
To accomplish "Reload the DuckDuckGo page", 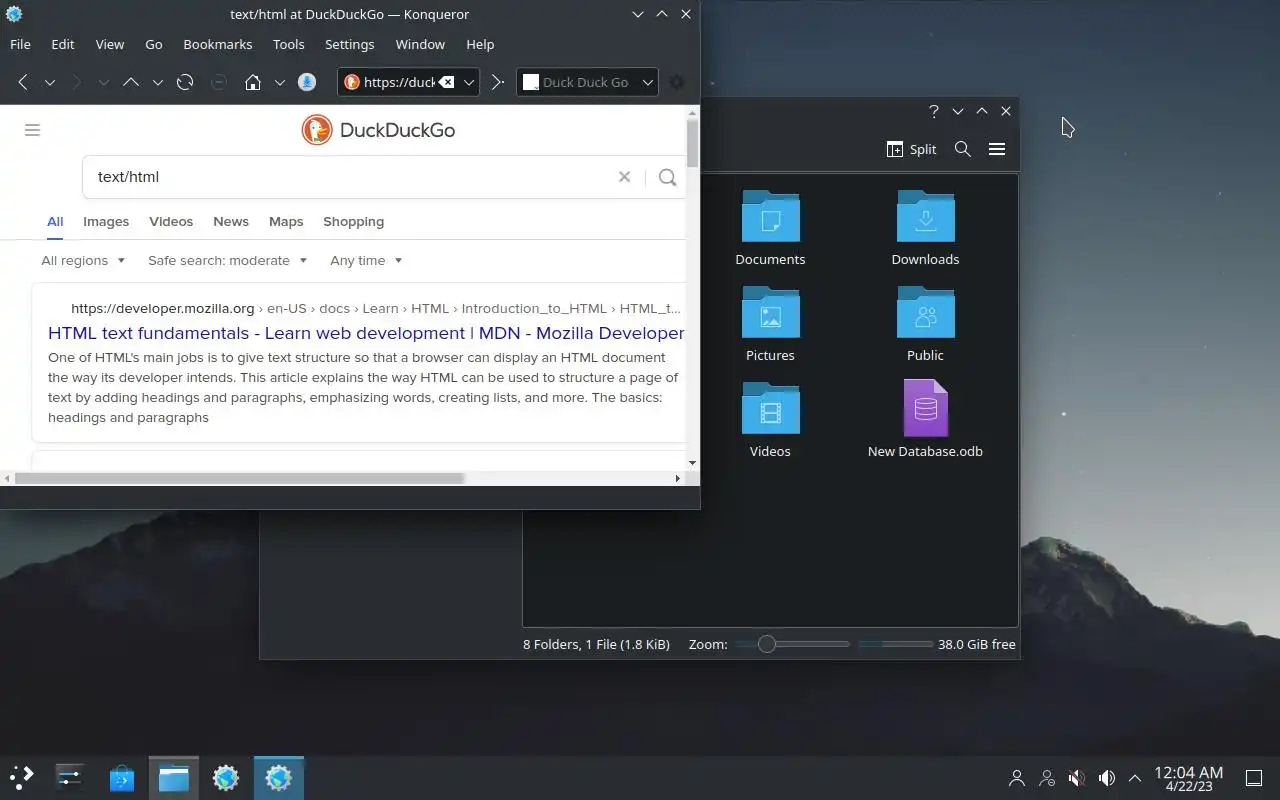I will coord(185,82).
